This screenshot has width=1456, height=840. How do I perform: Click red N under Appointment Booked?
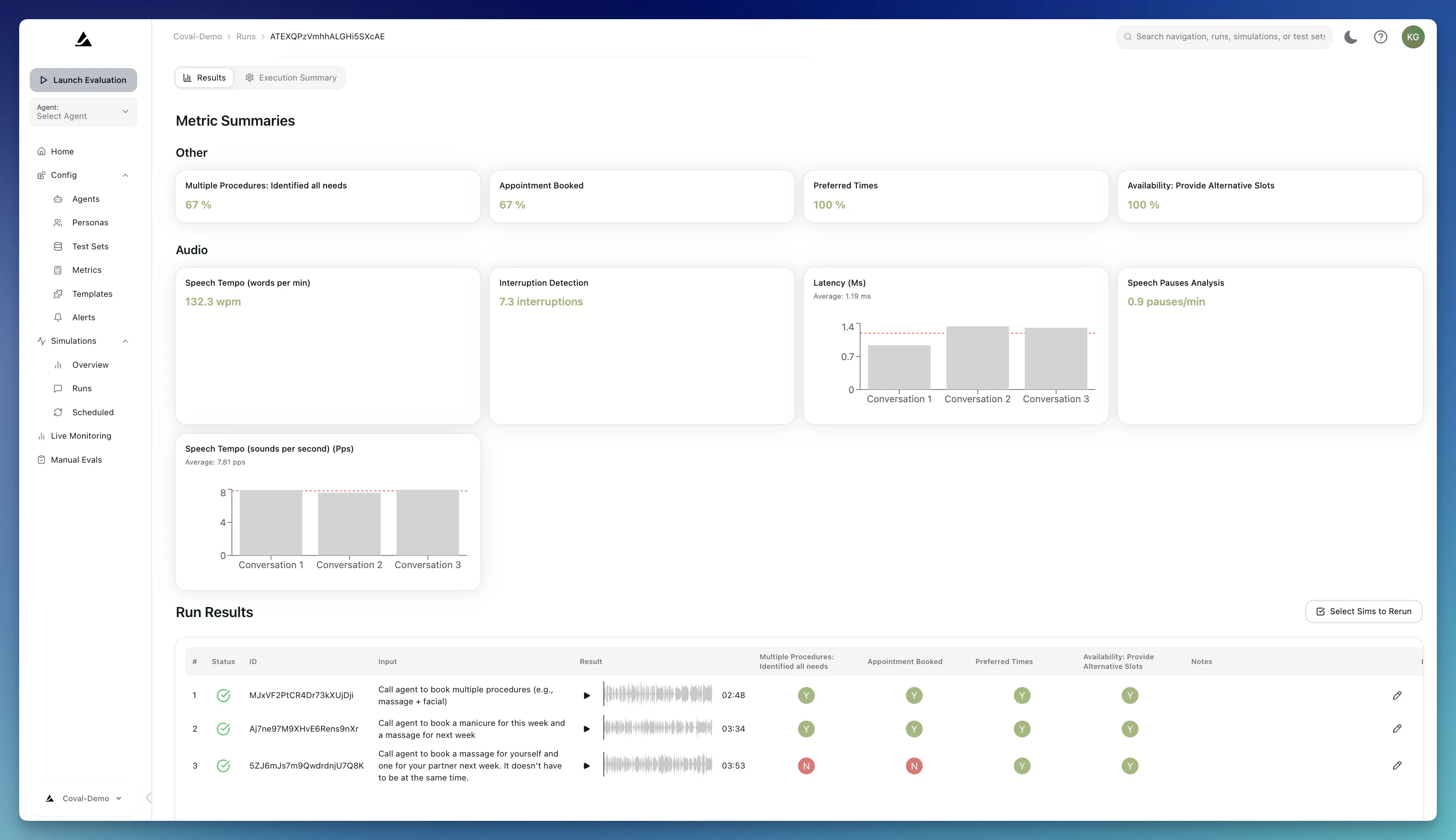click(914, 766)
